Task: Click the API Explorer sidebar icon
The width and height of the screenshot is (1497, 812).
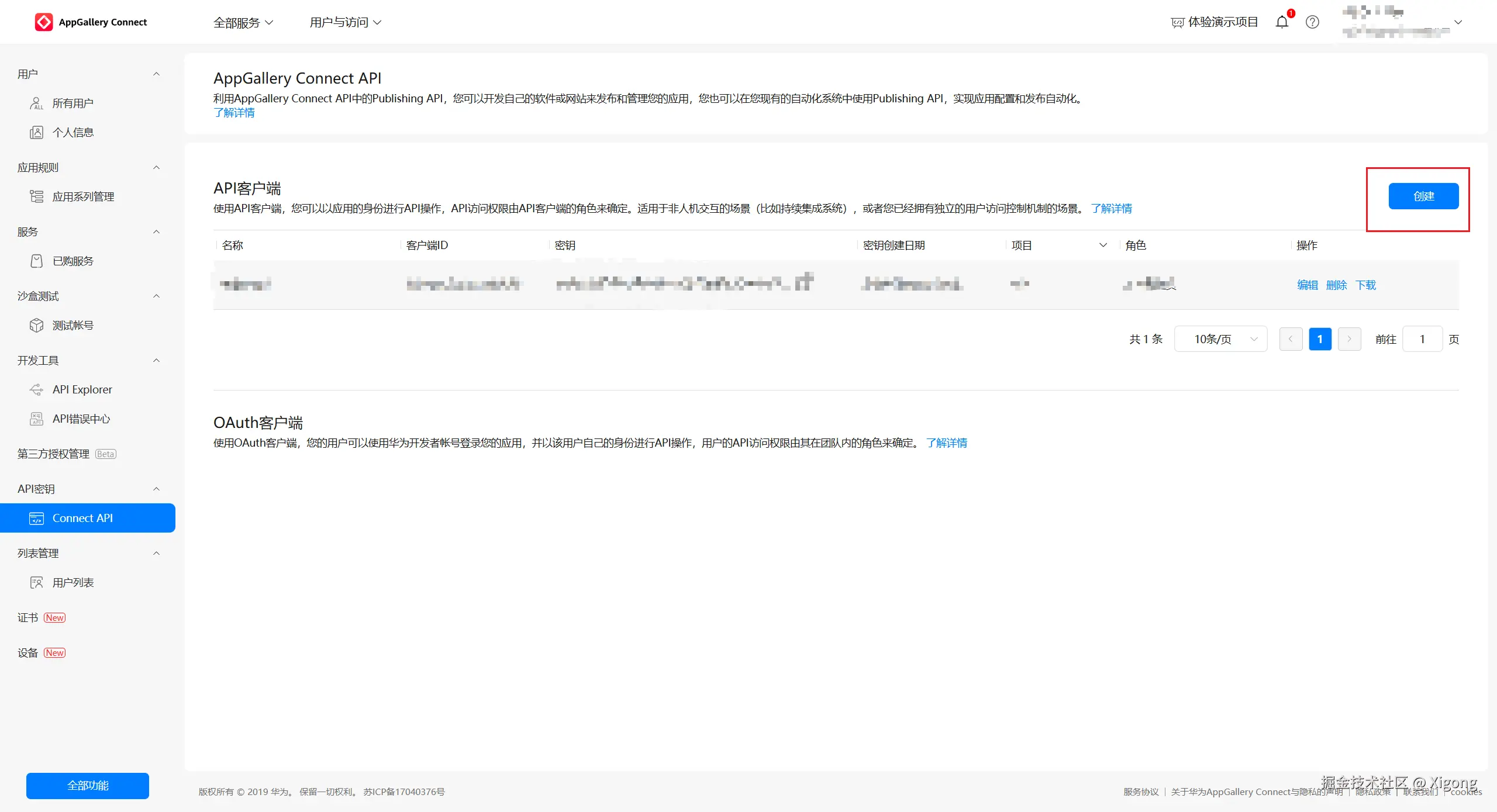Action: click(x=36, y=389)
